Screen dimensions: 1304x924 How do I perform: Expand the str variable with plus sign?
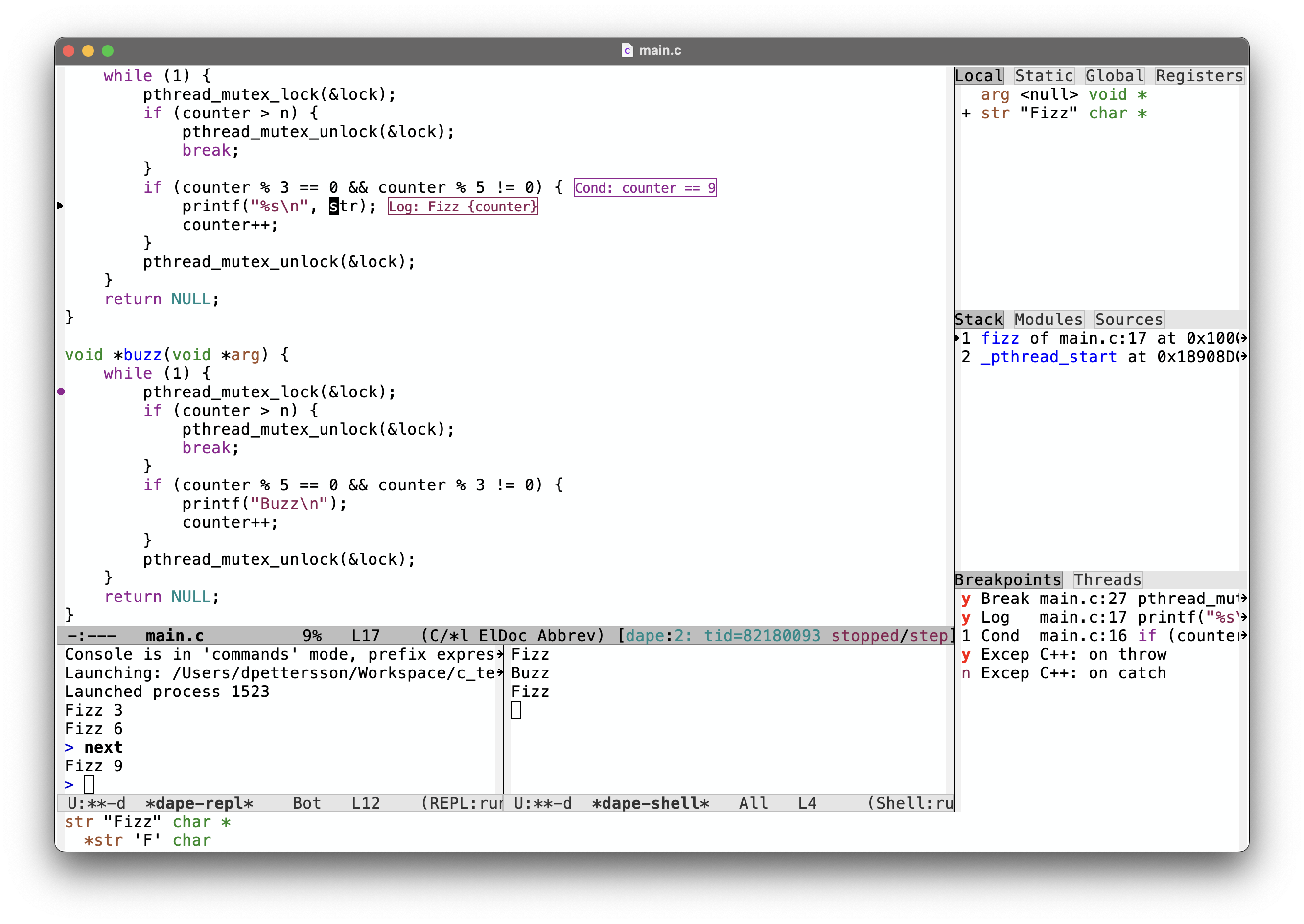click(x=965, y=113)
